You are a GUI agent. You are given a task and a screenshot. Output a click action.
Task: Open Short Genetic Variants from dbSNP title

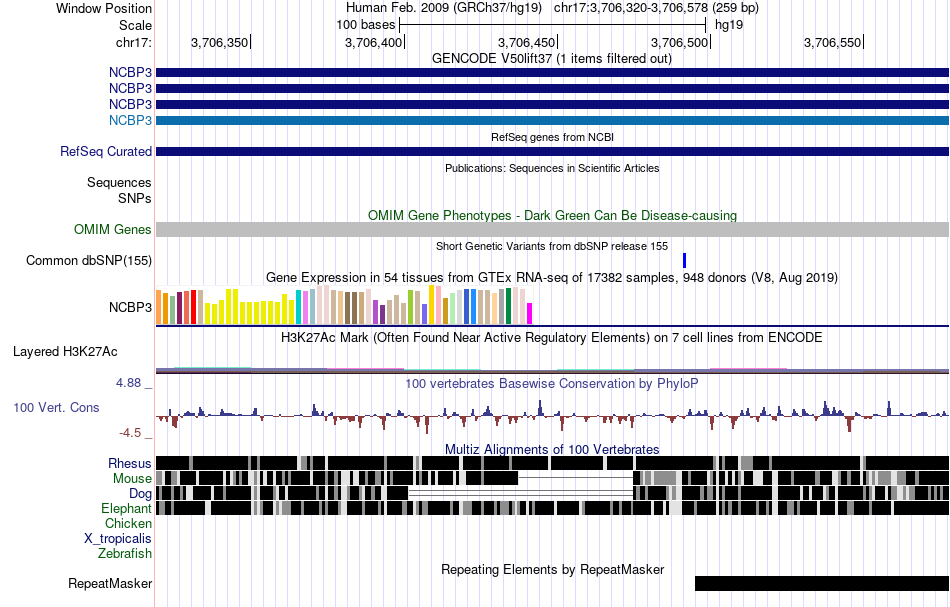coord(552,247)
